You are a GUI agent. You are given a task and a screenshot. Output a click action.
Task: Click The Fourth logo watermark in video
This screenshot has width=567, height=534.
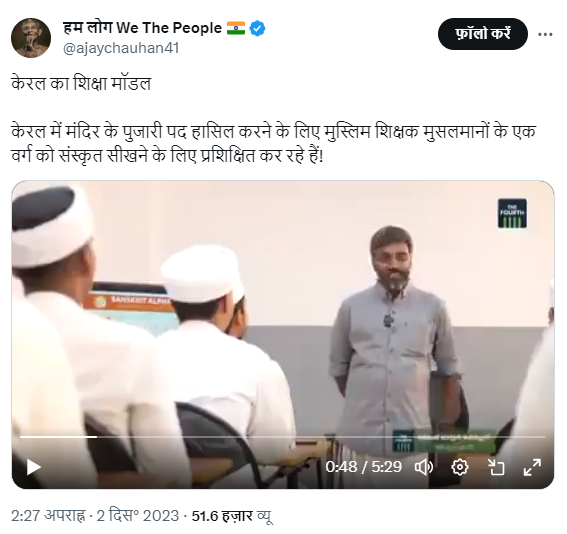point(512,213)
